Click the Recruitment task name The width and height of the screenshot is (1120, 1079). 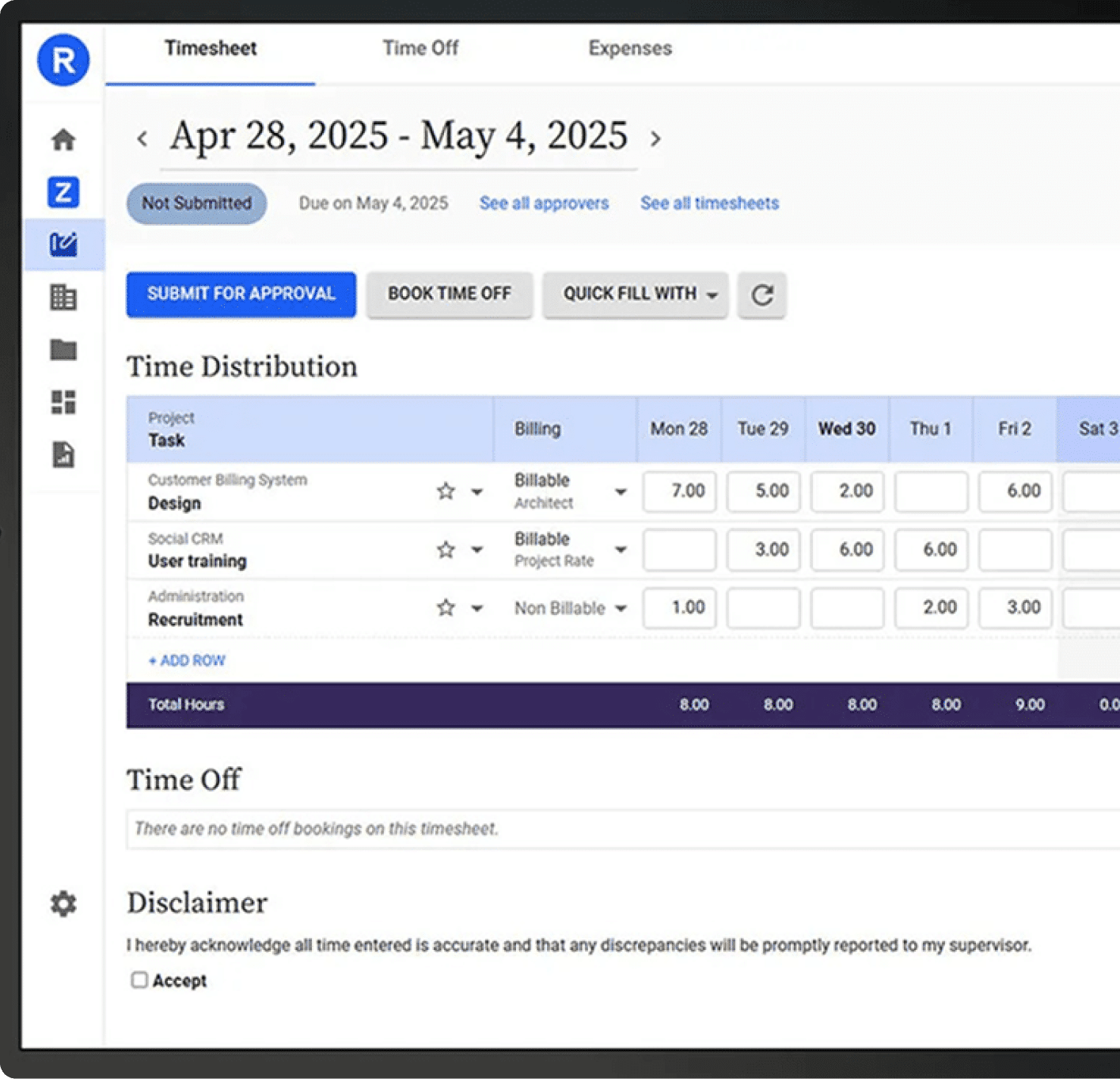(x=196, y=620)
